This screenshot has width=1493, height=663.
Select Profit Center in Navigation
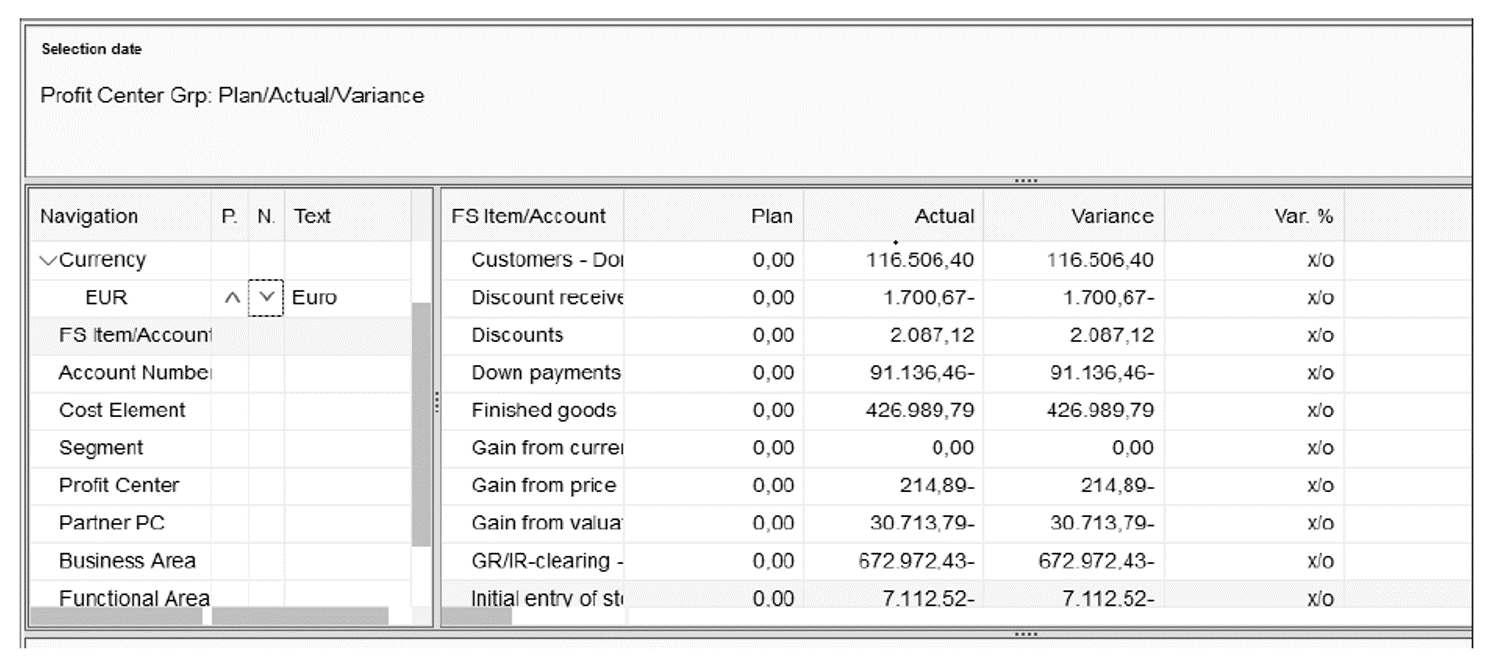[x=119, y=485]
